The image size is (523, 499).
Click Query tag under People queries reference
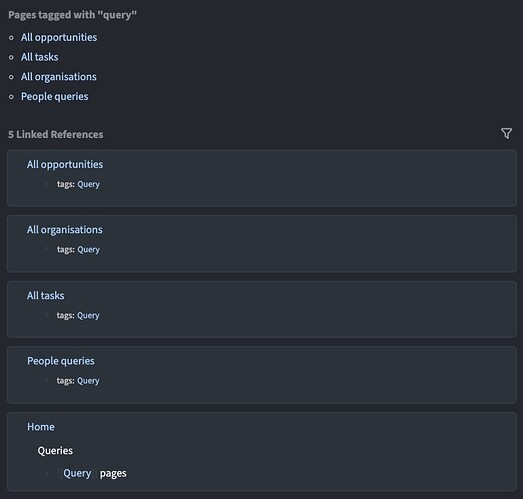click(88, 381)
